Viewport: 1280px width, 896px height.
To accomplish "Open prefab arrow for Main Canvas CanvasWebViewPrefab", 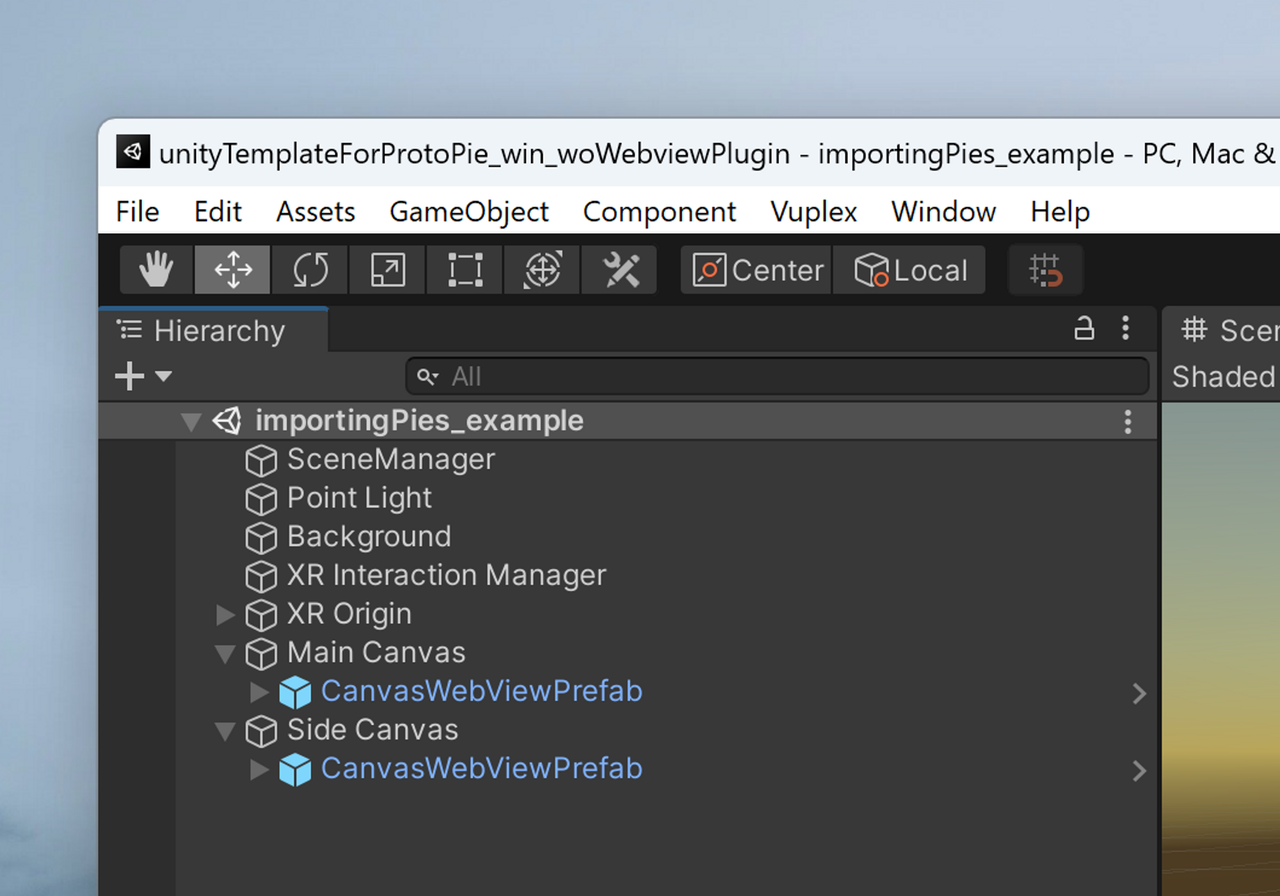I will click(1139, 693).
